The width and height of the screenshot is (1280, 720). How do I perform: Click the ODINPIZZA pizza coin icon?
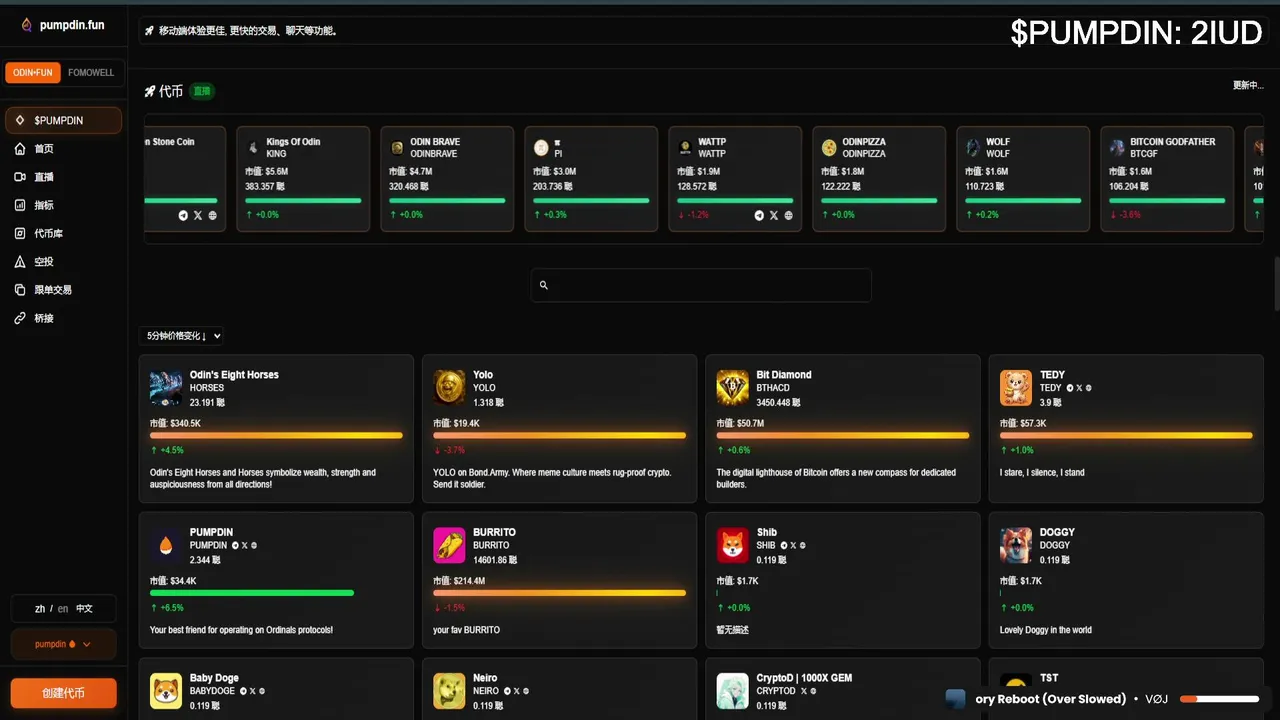coord(829,148)
